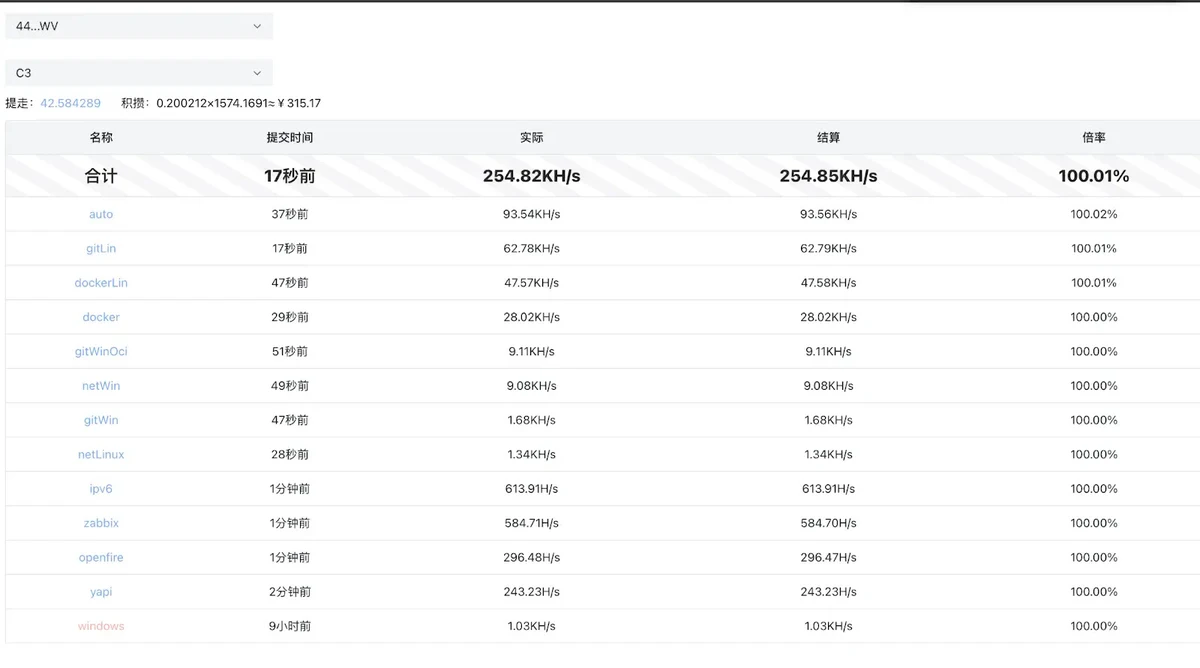Open the gitWin worker link
The width and height of the screenshot is (1200, 668).
tap(101, 420)
